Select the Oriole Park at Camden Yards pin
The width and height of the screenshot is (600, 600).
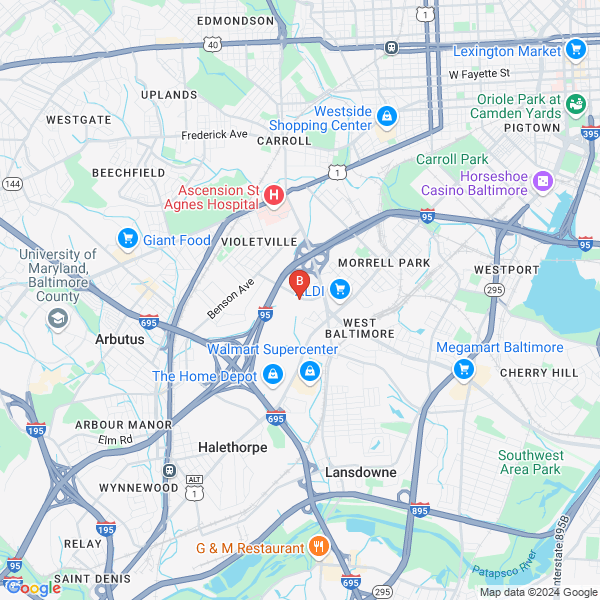[576, 105]
